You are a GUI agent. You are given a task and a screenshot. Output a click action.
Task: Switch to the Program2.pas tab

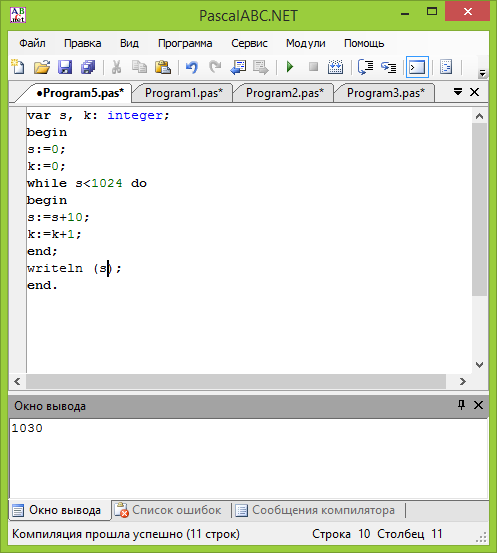(284, 93)
